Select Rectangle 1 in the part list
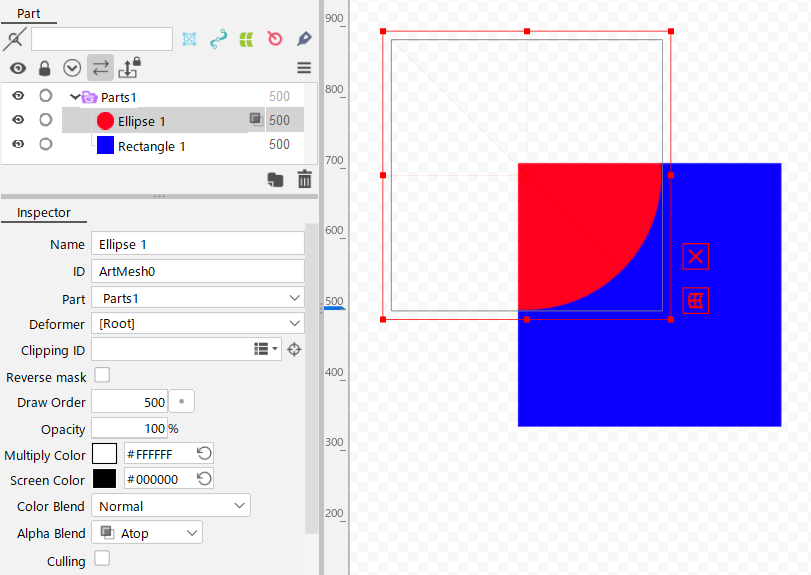The width and height of the screenshot is (811, 575). 151,146
